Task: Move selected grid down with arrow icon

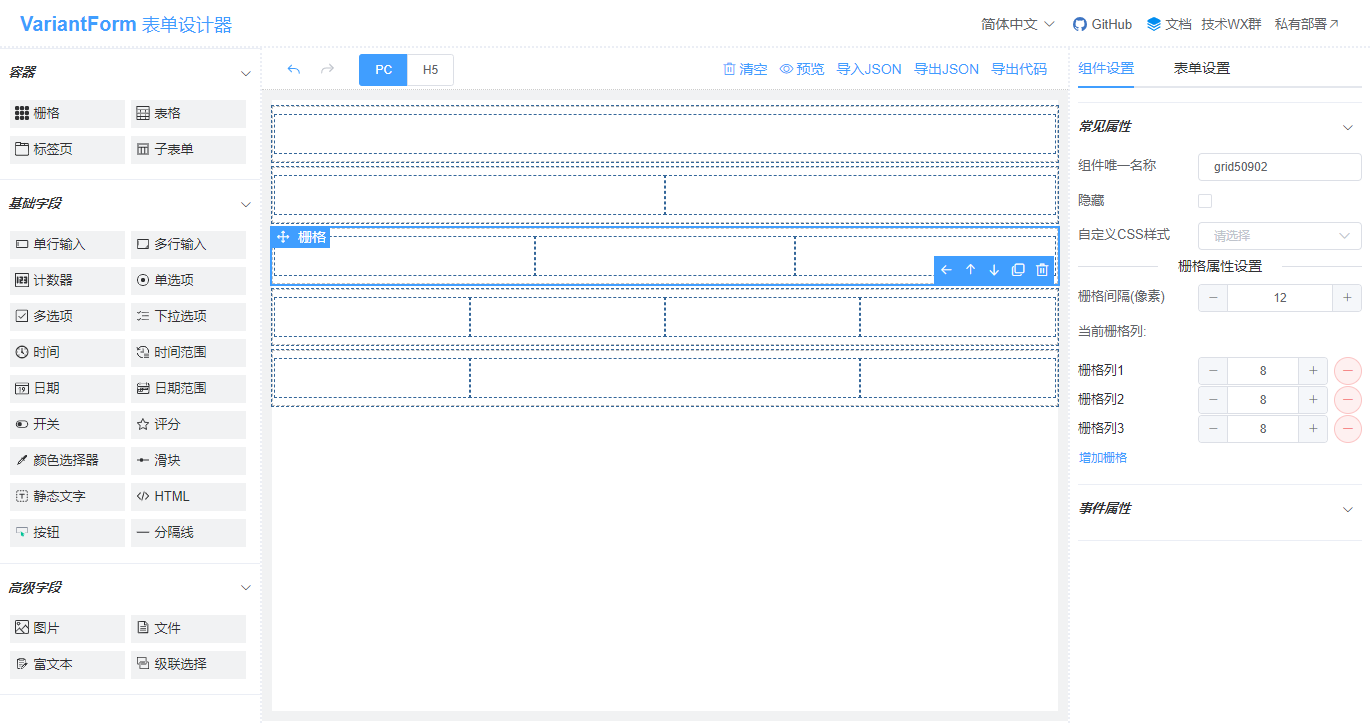Action: click(994, 270)
